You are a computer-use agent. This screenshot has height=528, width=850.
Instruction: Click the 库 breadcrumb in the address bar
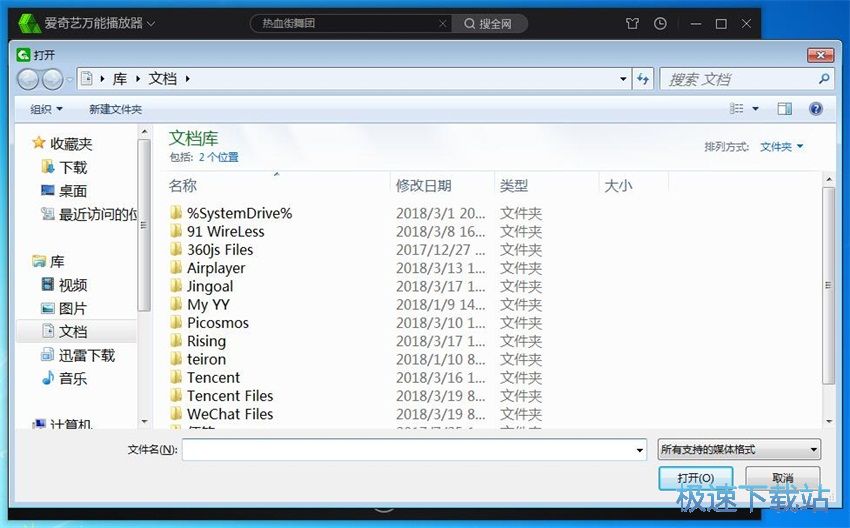[x=120, y=79]
